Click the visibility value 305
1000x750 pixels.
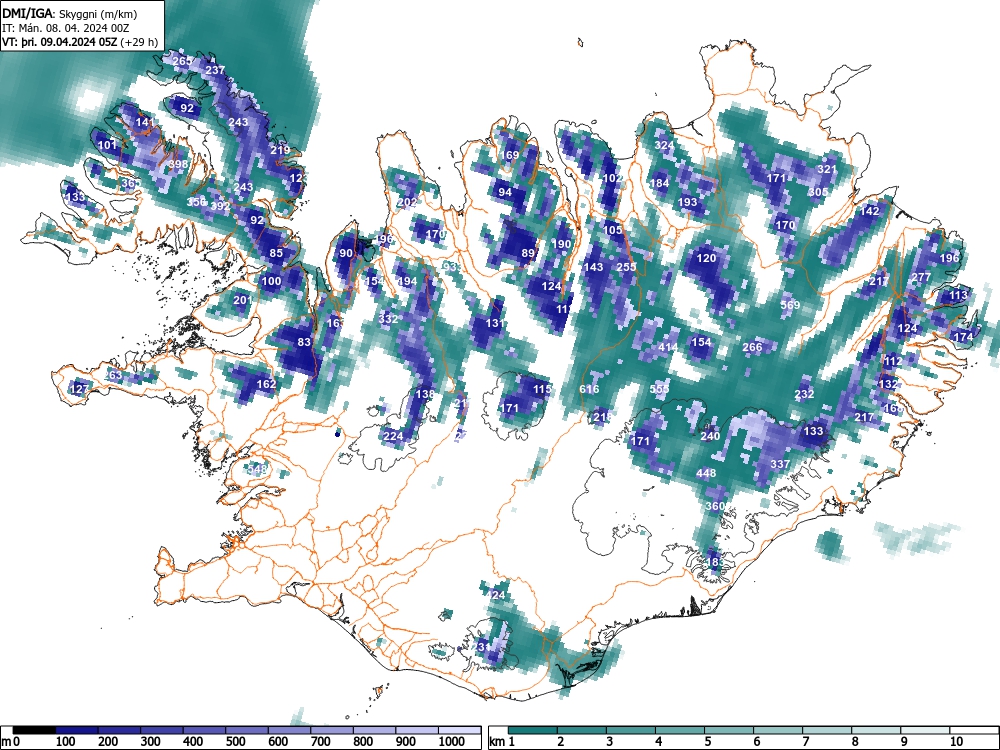(x=818, y=192)
